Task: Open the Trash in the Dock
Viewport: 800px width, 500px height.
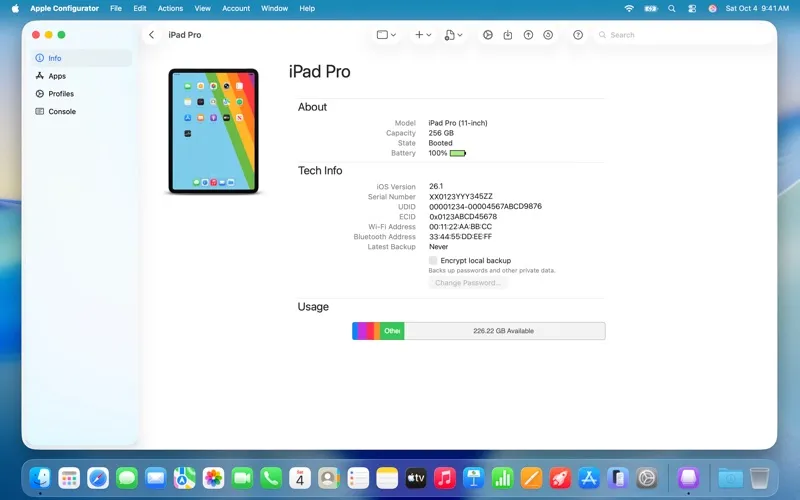Action: pos(760,478)
